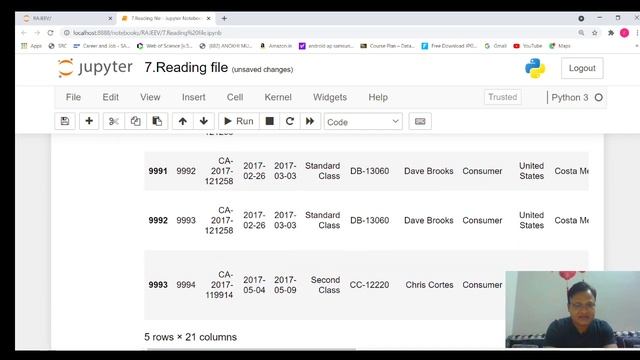
Task: Move selected cell up arrow
Action: point(183,121)
